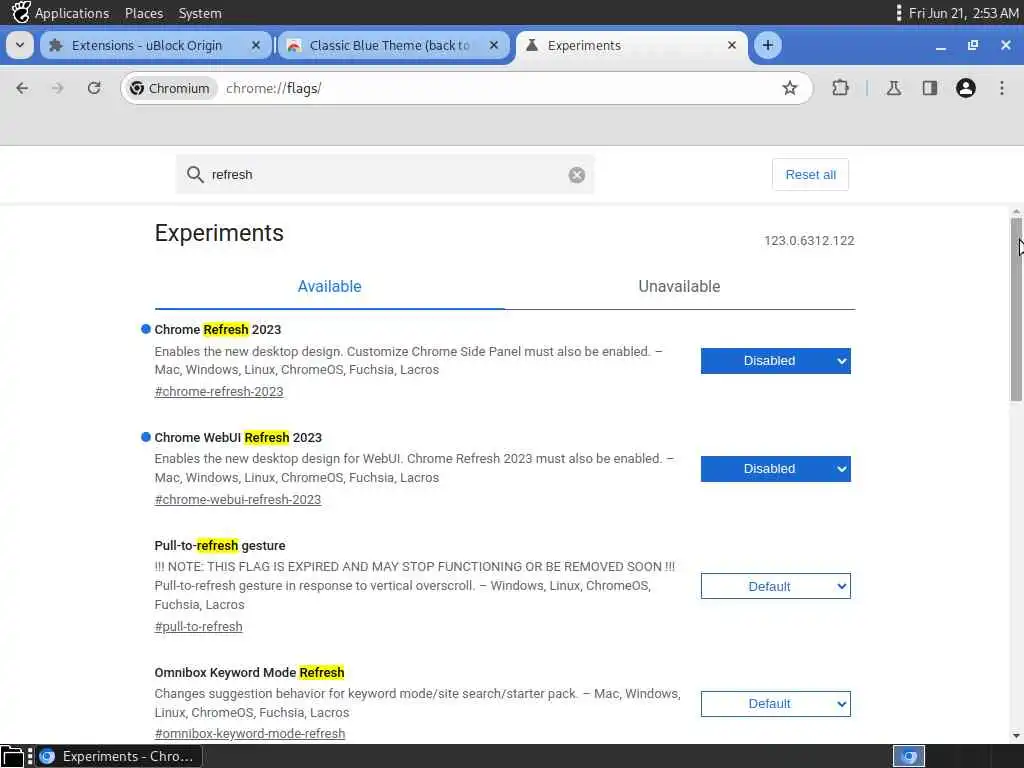Viewport: 1024px width, 768px height.
Task: Open Omnibox Keyword Mode Refresh Default dropdown
Action: pyautogui.click(x=775, y=704)
